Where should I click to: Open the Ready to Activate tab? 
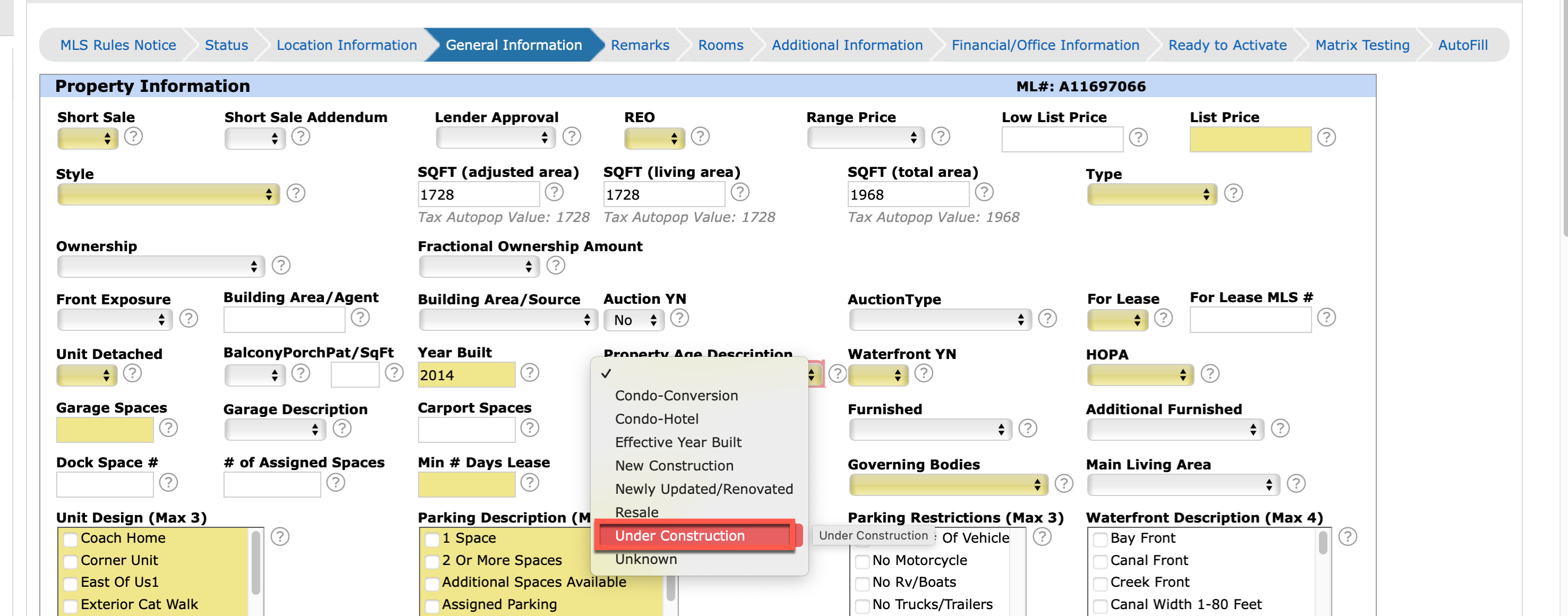pos(1227,45)
